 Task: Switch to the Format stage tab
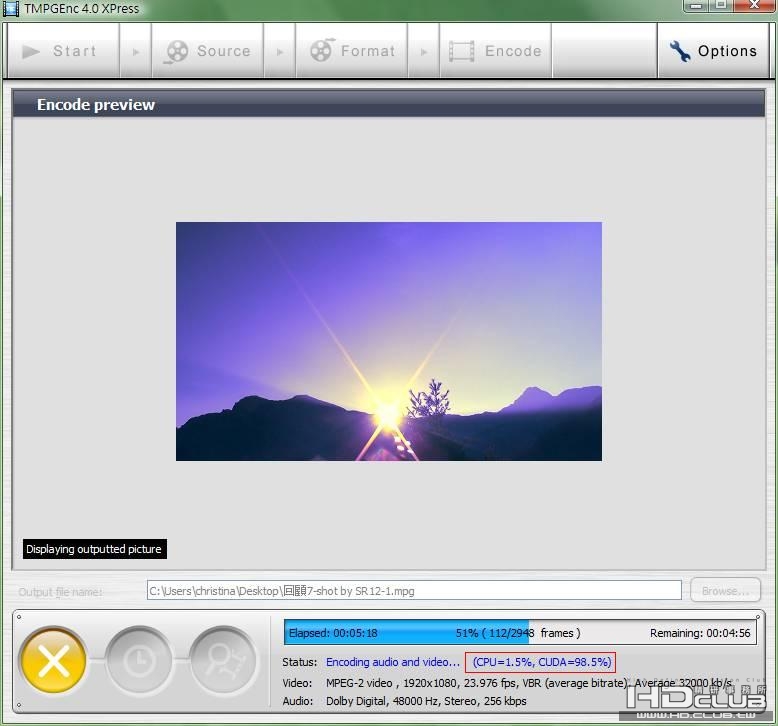point(351,51)
